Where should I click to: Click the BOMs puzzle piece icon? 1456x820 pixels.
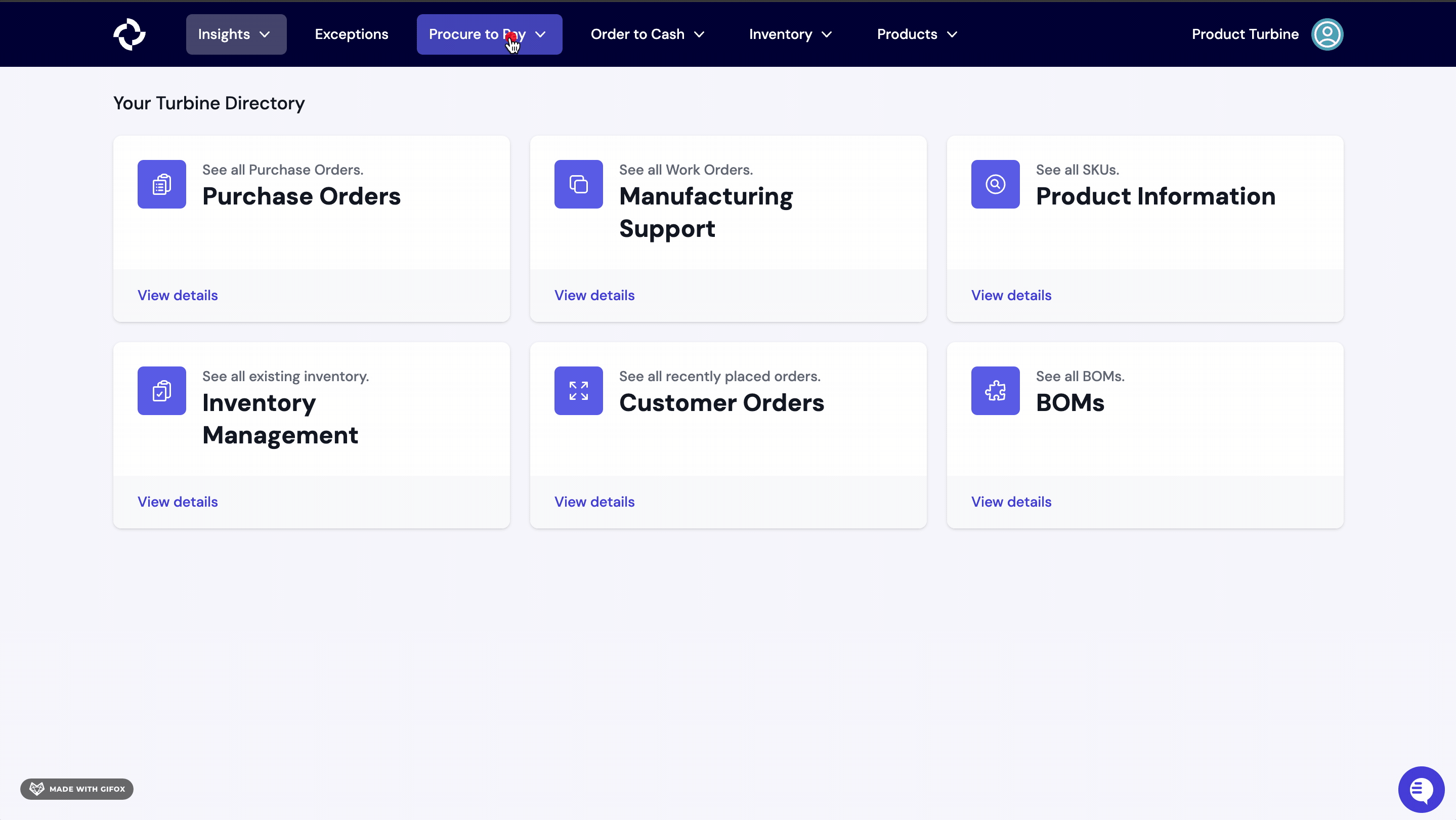pyautogui.click(x=995, y=391)
